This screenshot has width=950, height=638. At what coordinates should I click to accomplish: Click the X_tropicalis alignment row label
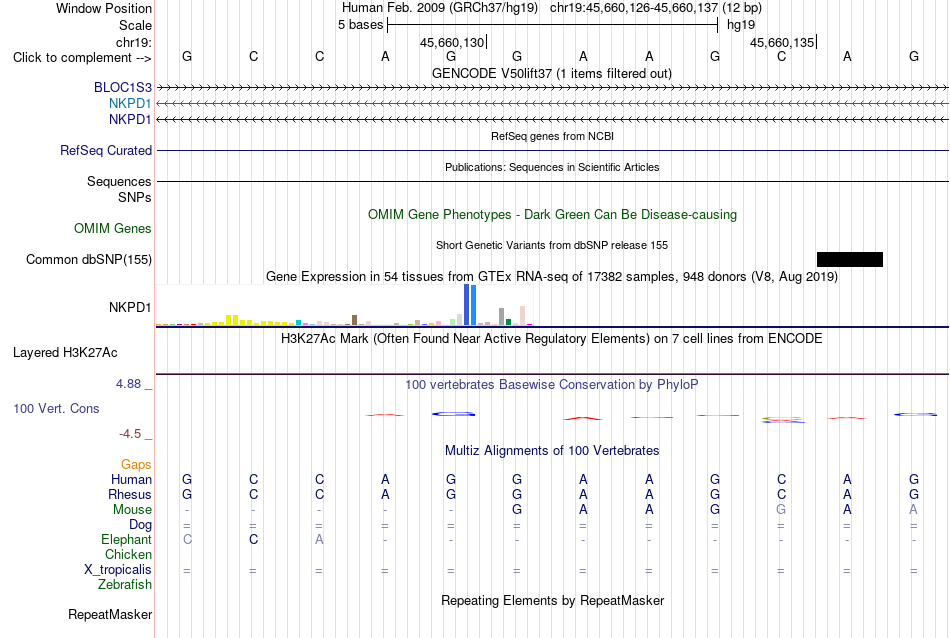coord(118,570)
